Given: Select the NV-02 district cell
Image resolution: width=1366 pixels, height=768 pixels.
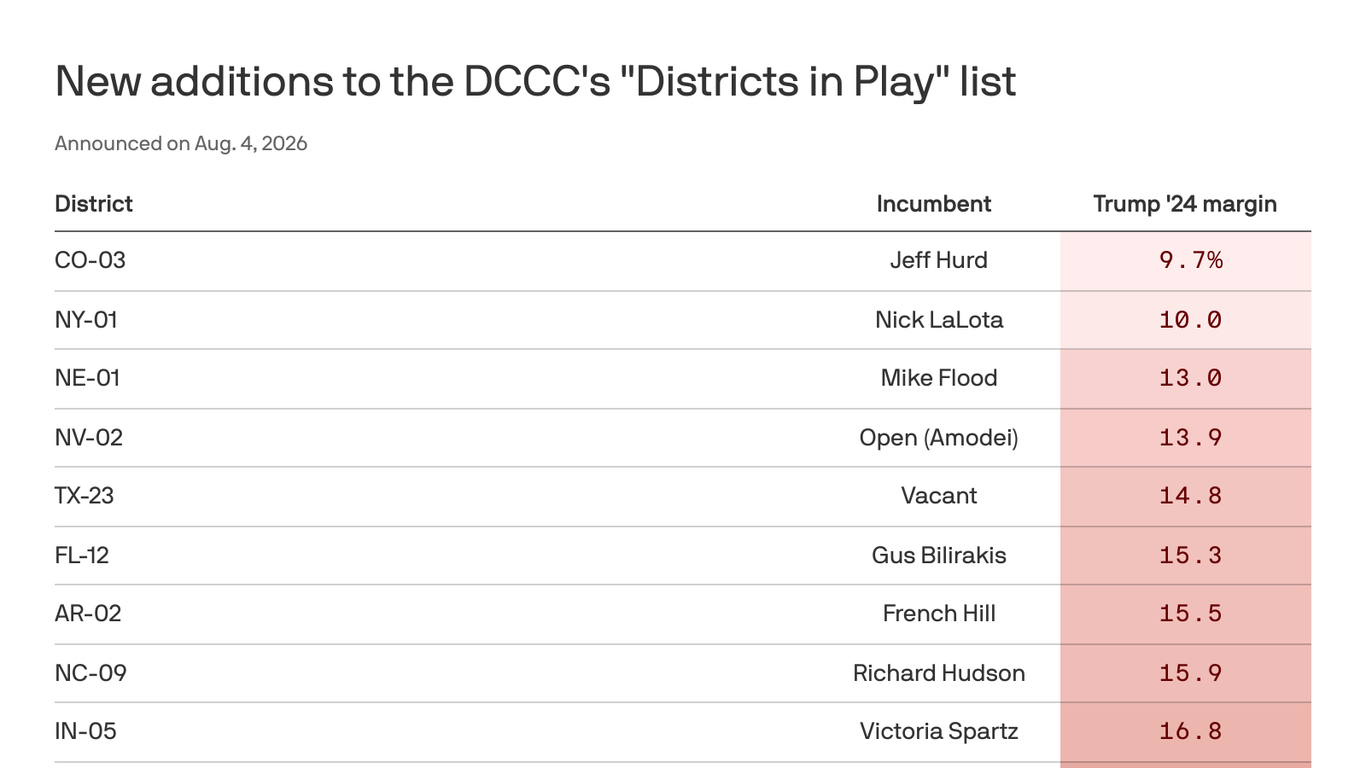Looking at the screenshot, I should [x=89, y=438].
